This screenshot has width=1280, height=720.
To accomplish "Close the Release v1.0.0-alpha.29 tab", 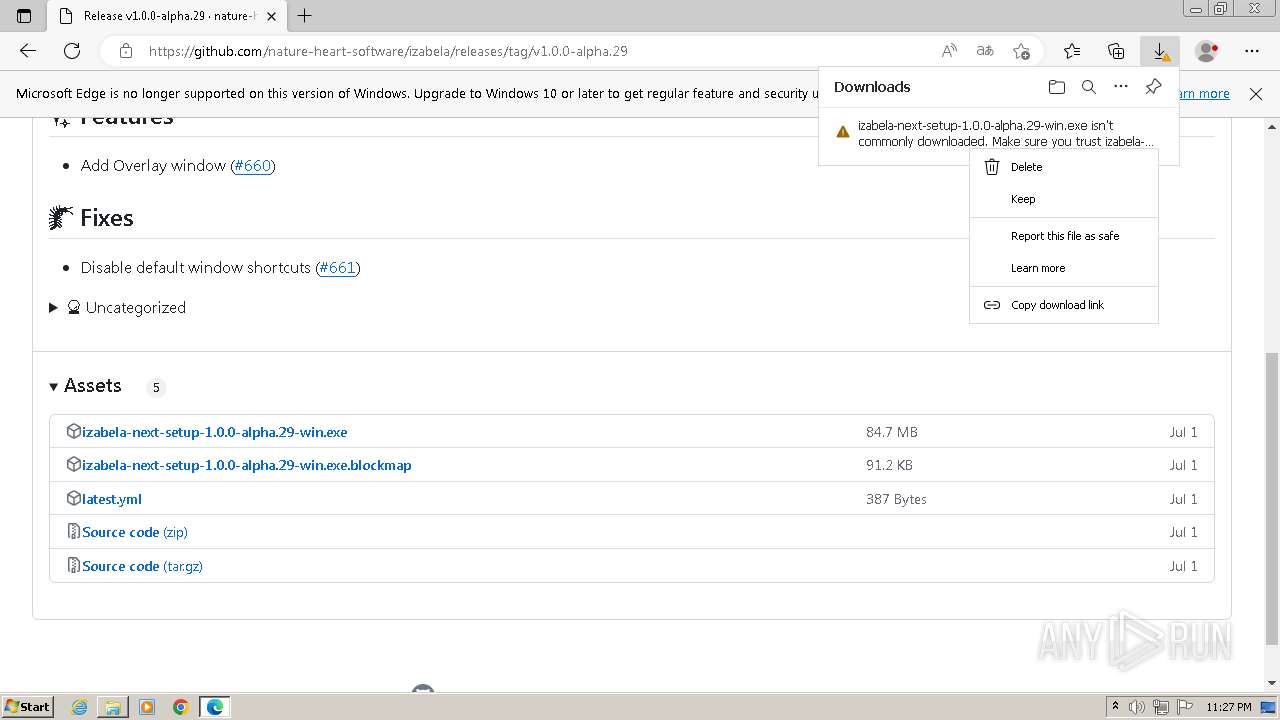I will tap(271, 16).
